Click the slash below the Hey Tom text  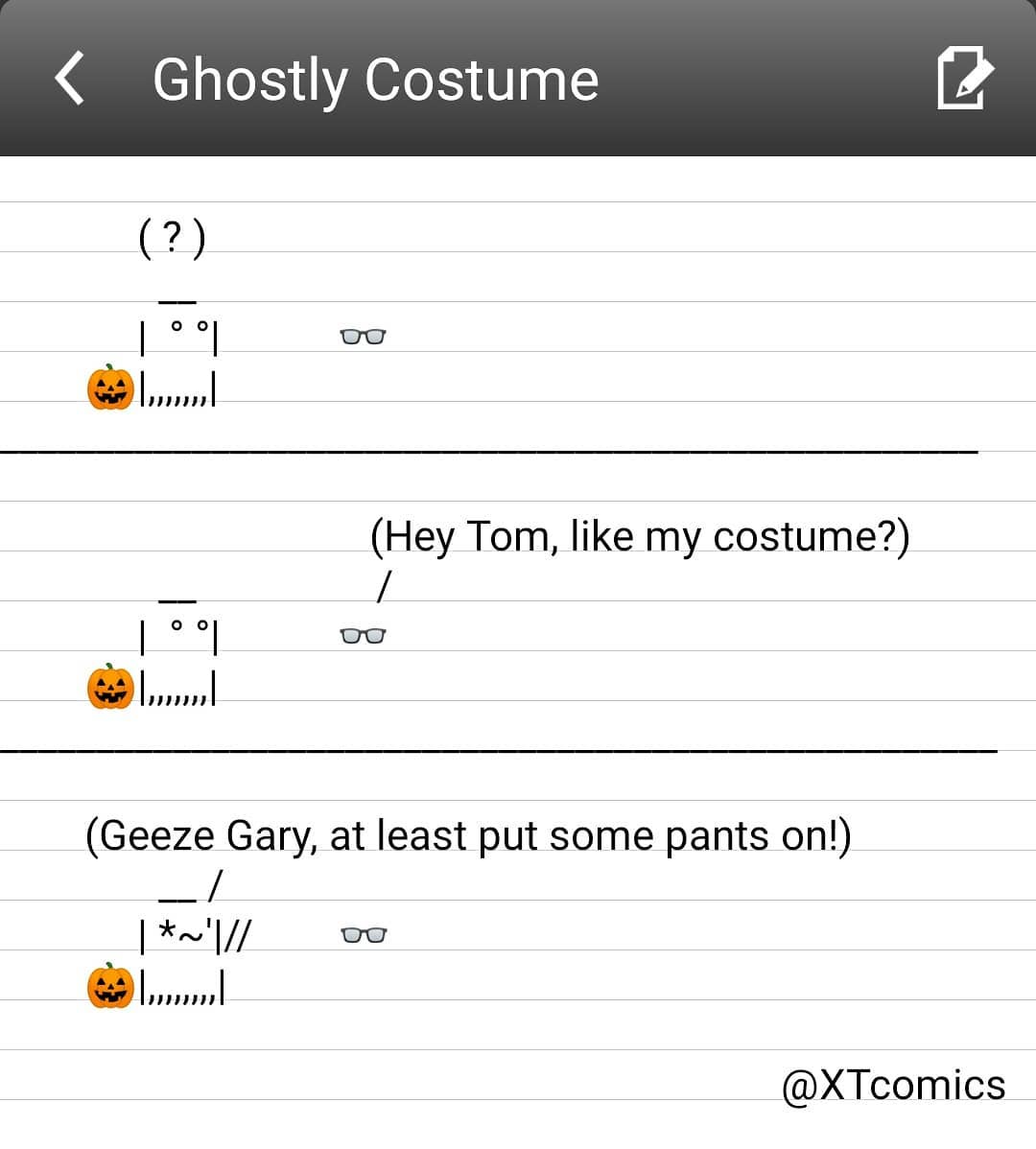point(384,587)
